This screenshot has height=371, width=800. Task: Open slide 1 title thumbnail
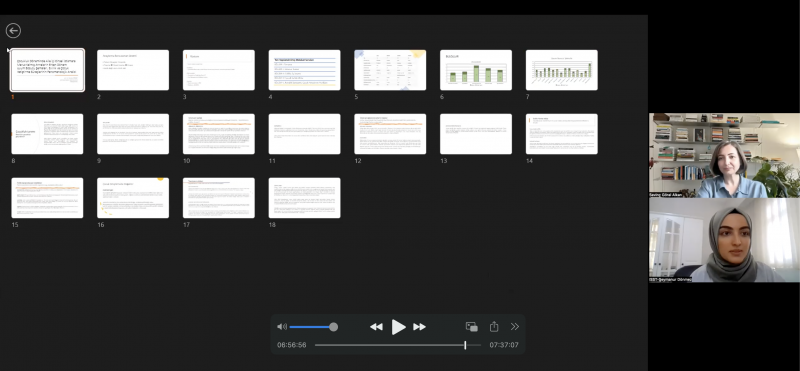click(47, 70)
